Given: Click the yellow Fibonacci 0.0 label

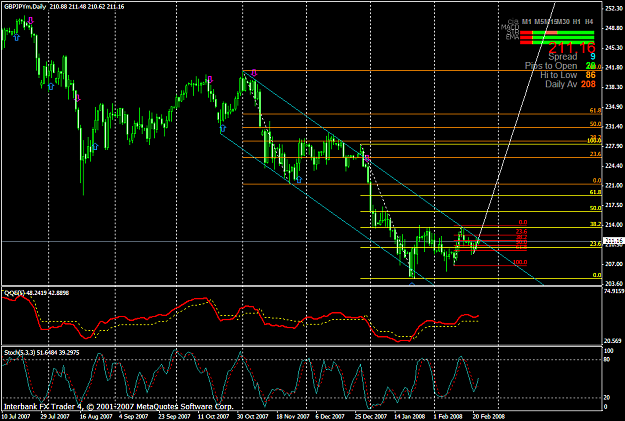Looking at the screenshot, I should (x=597, y=275).
